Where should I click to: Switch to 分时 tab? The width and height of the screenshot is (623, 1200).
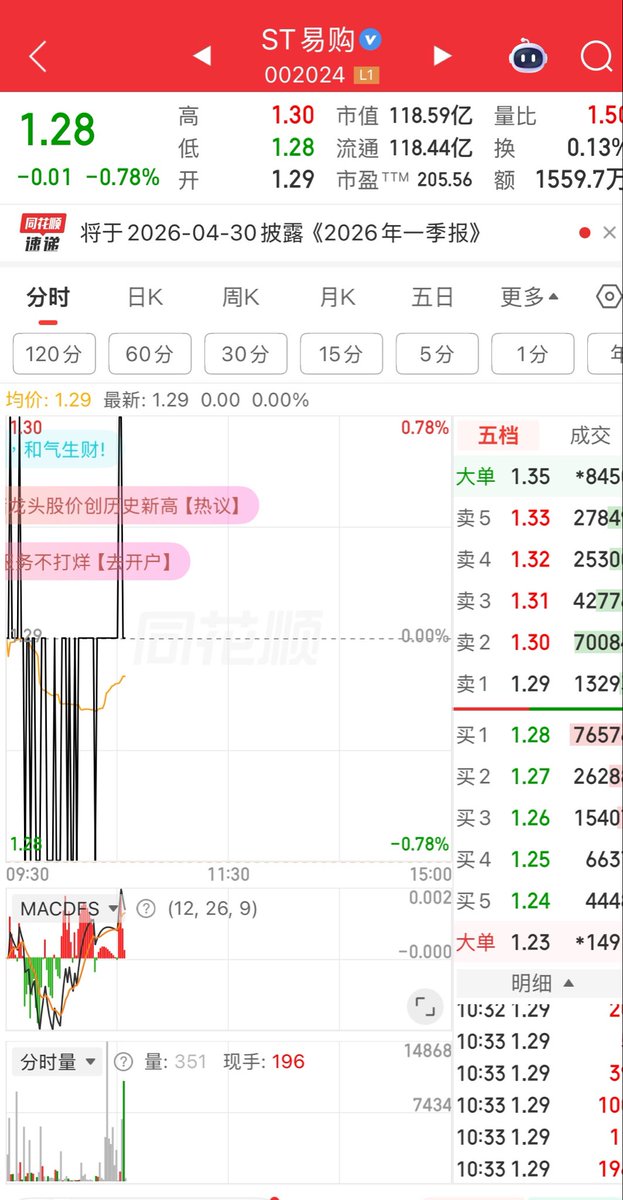point(48,297)
